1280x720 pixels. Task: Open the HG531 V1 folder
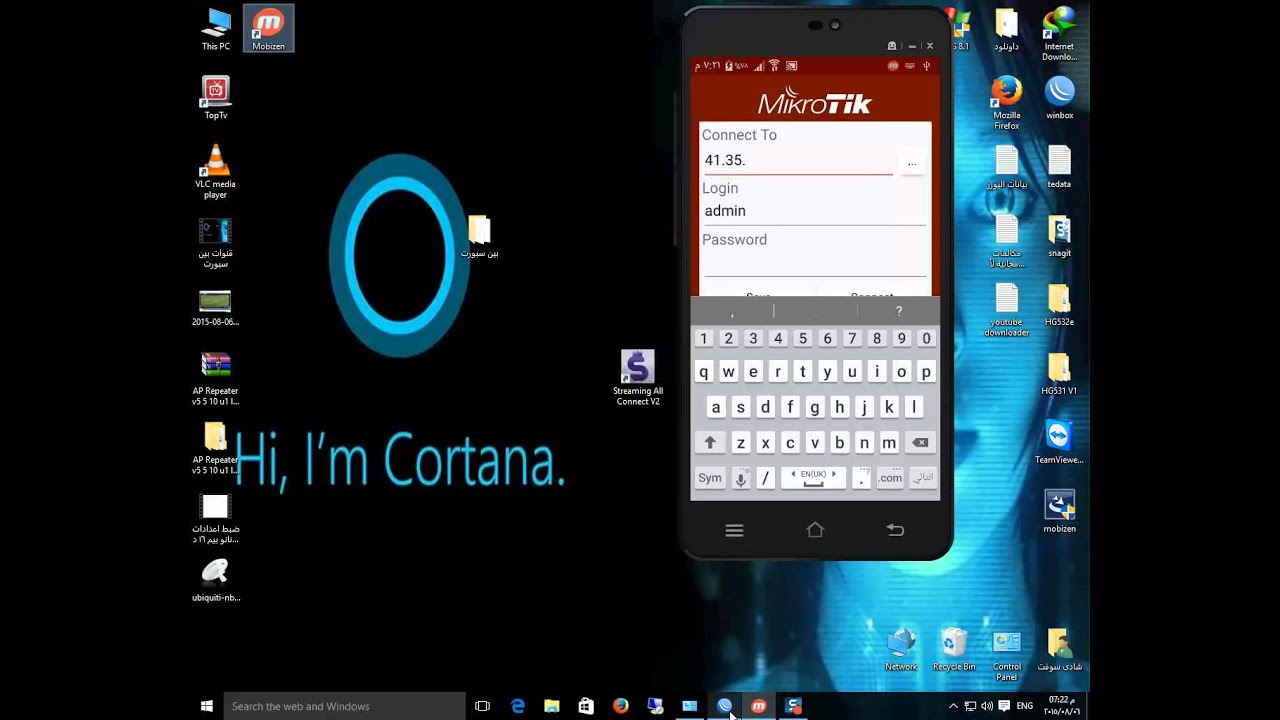tap(1060, 374)
